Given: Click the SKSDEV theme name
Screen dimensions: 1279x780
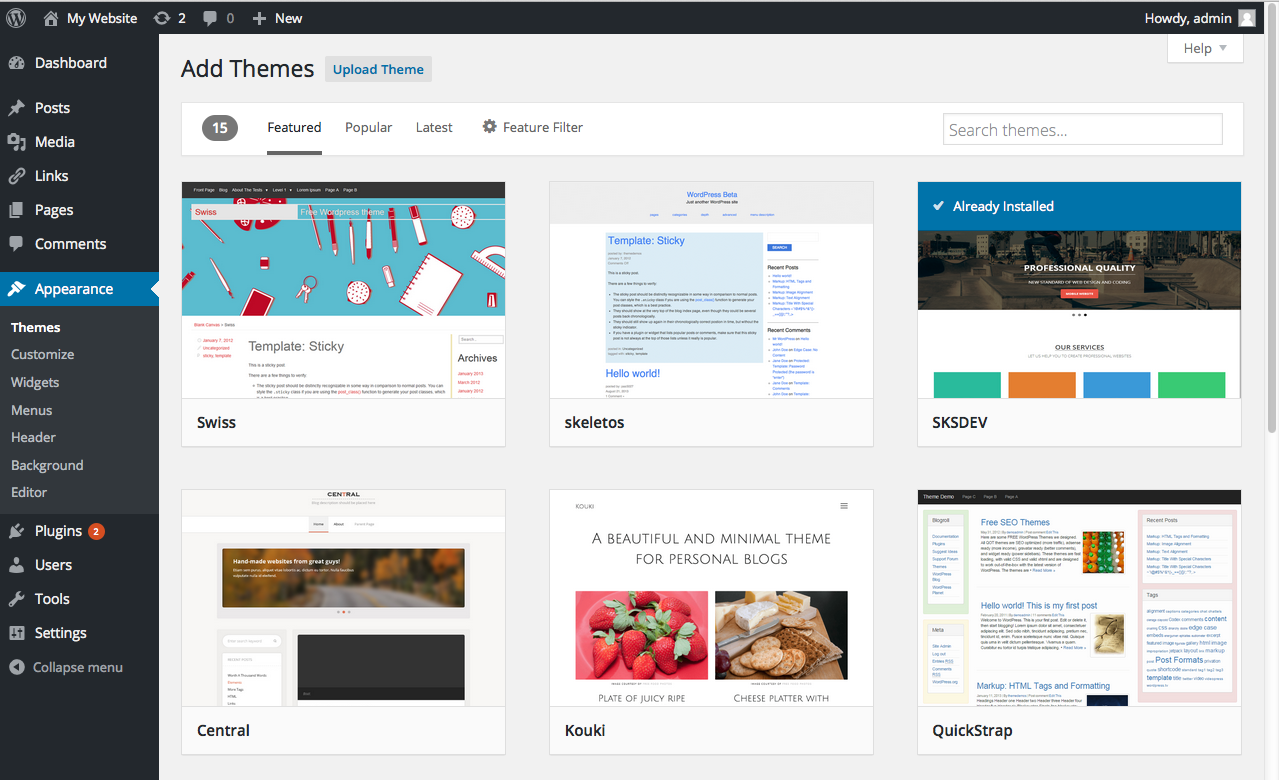Looking at the screenshot, I should coord(960,422).
